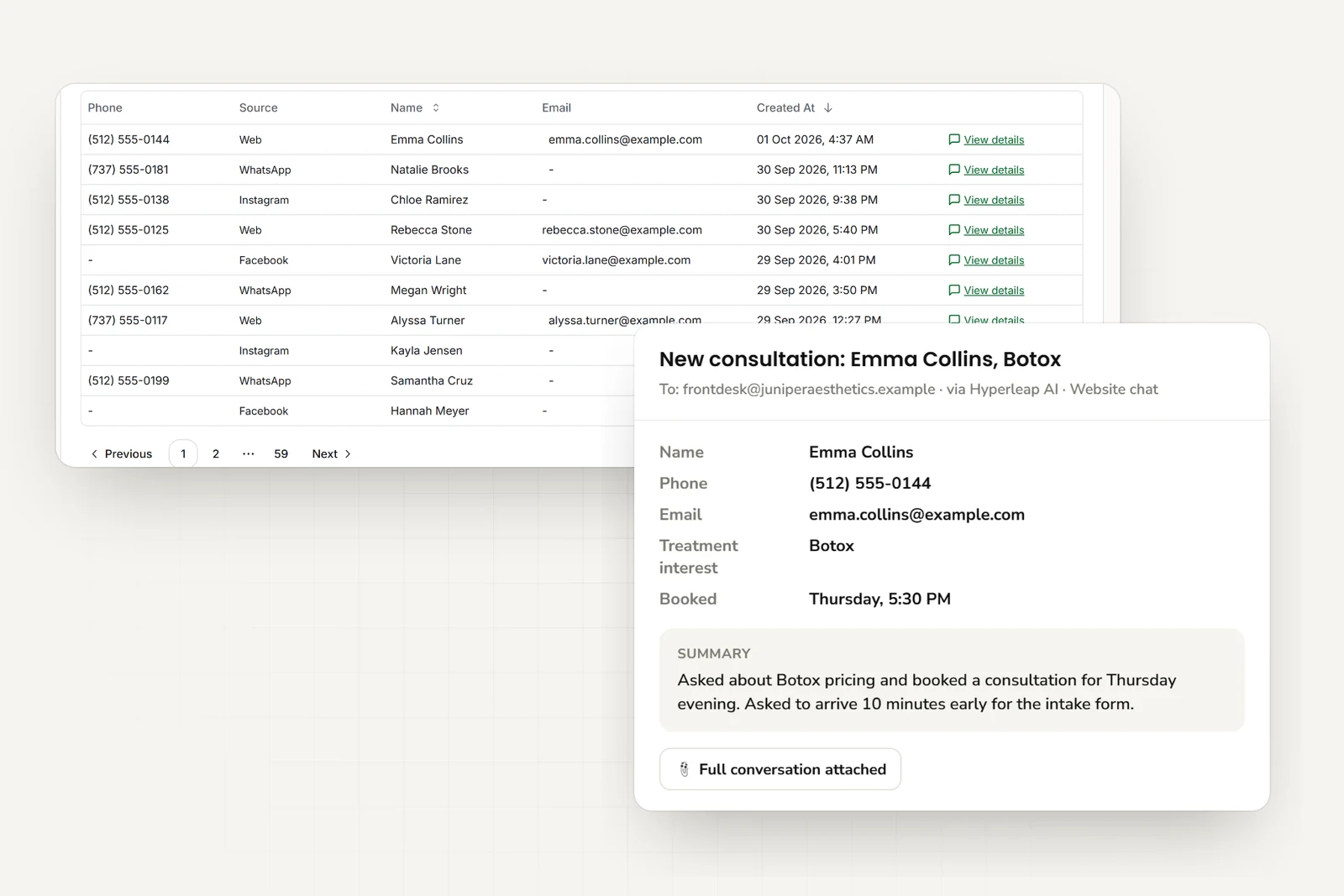
Task: Click the Samantha Cruz name cell
Action: click(x=432, y=380)
